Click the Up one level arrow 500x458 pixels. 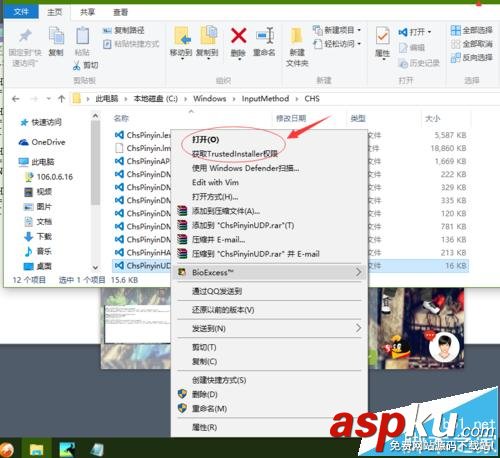[x=61, y=99]
